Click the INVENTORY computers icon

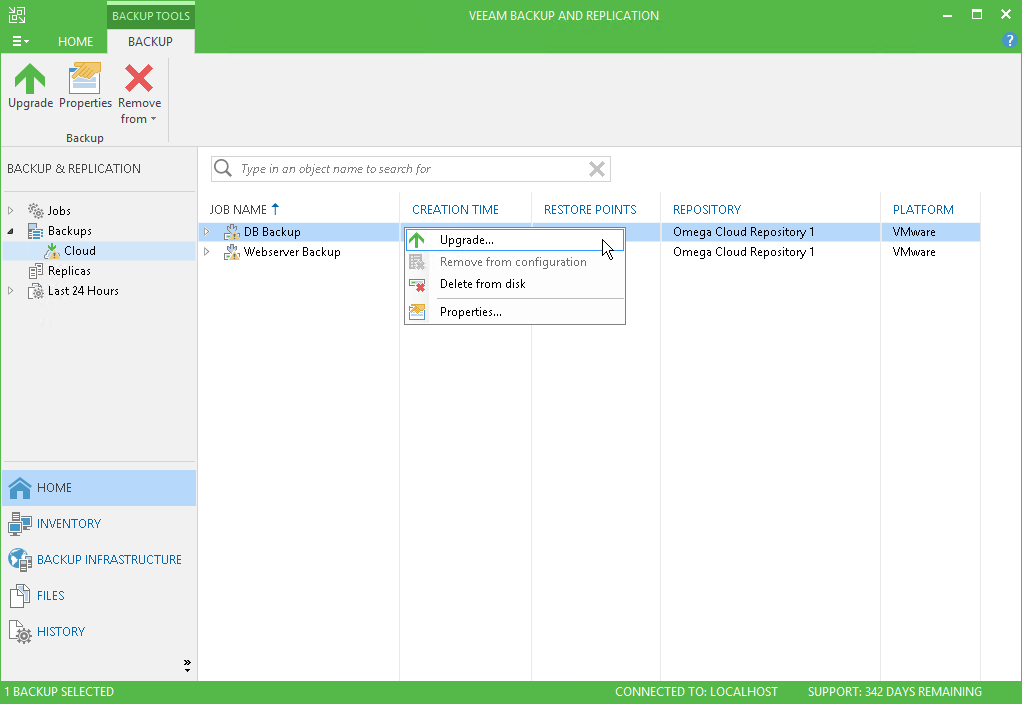pos(20,523)
